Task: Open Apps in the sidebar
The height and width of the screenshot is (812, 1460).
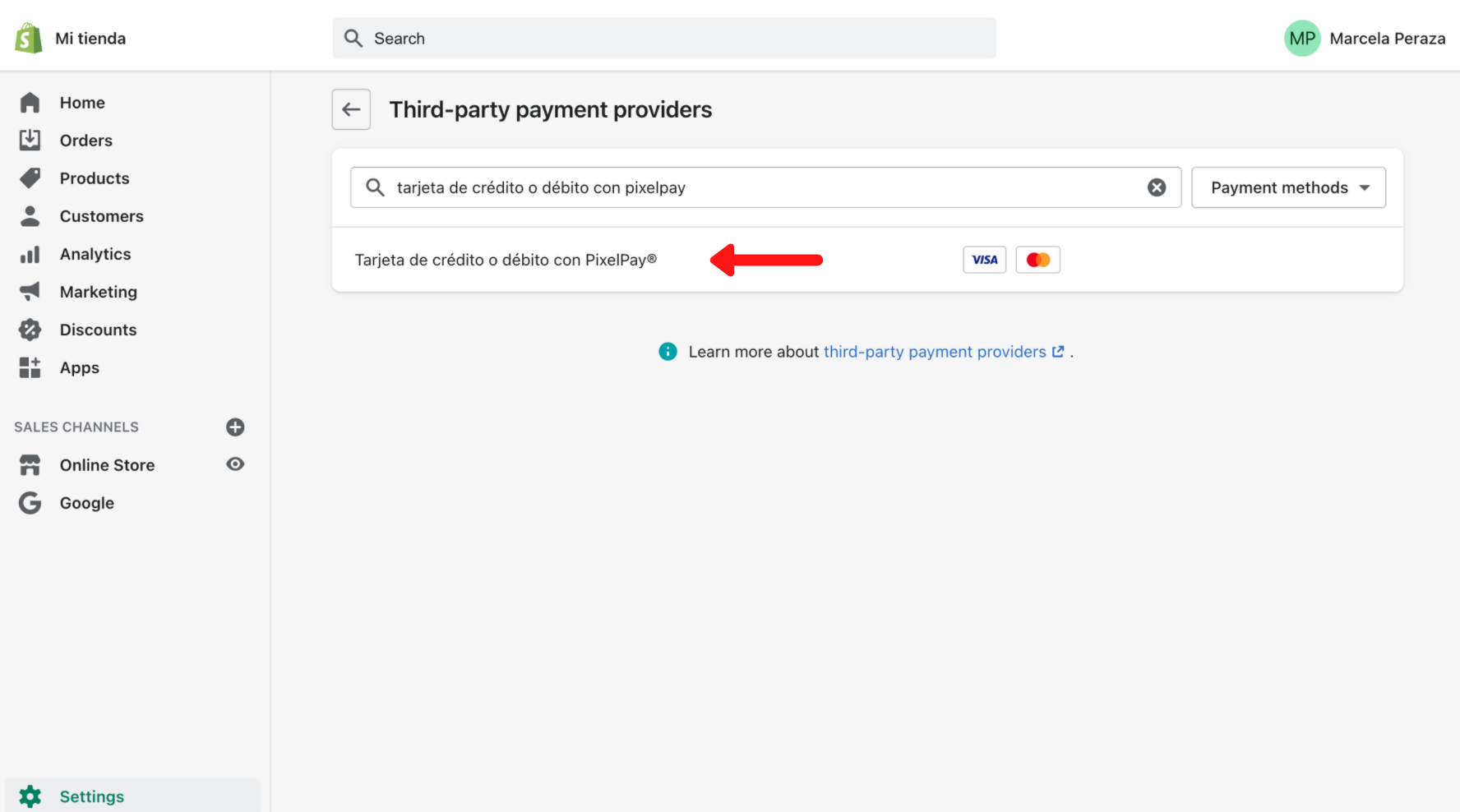Action: tap(79, 367)
